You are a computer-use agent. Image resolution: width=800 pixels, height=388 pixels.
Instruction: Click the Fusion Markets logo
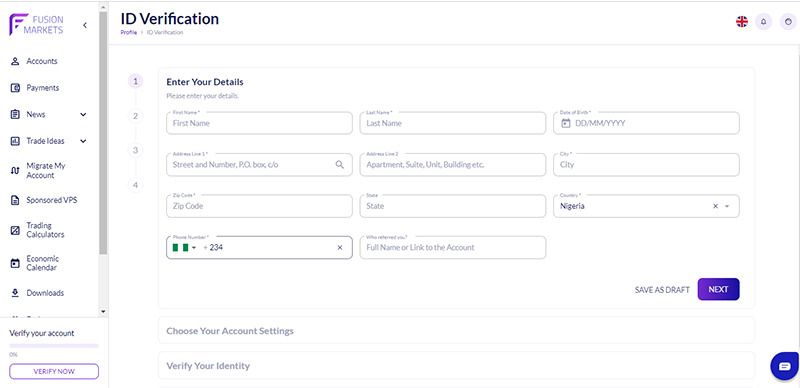click(36, 25)
